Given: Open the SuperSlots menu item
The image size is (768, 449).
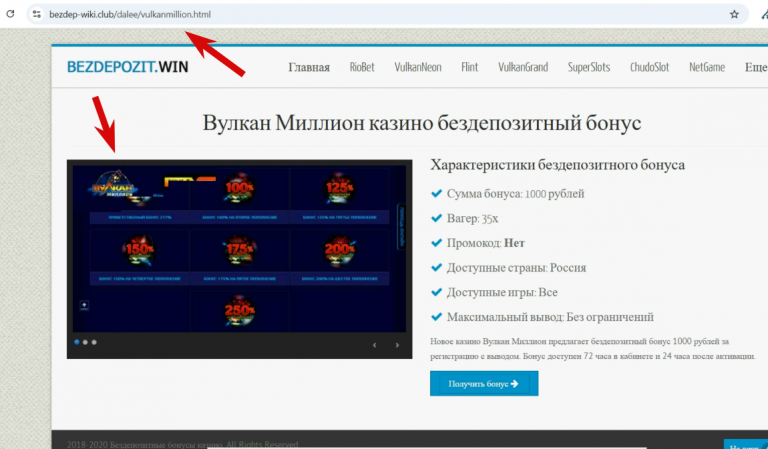Looking at the screenshot, I should (589, 67).
